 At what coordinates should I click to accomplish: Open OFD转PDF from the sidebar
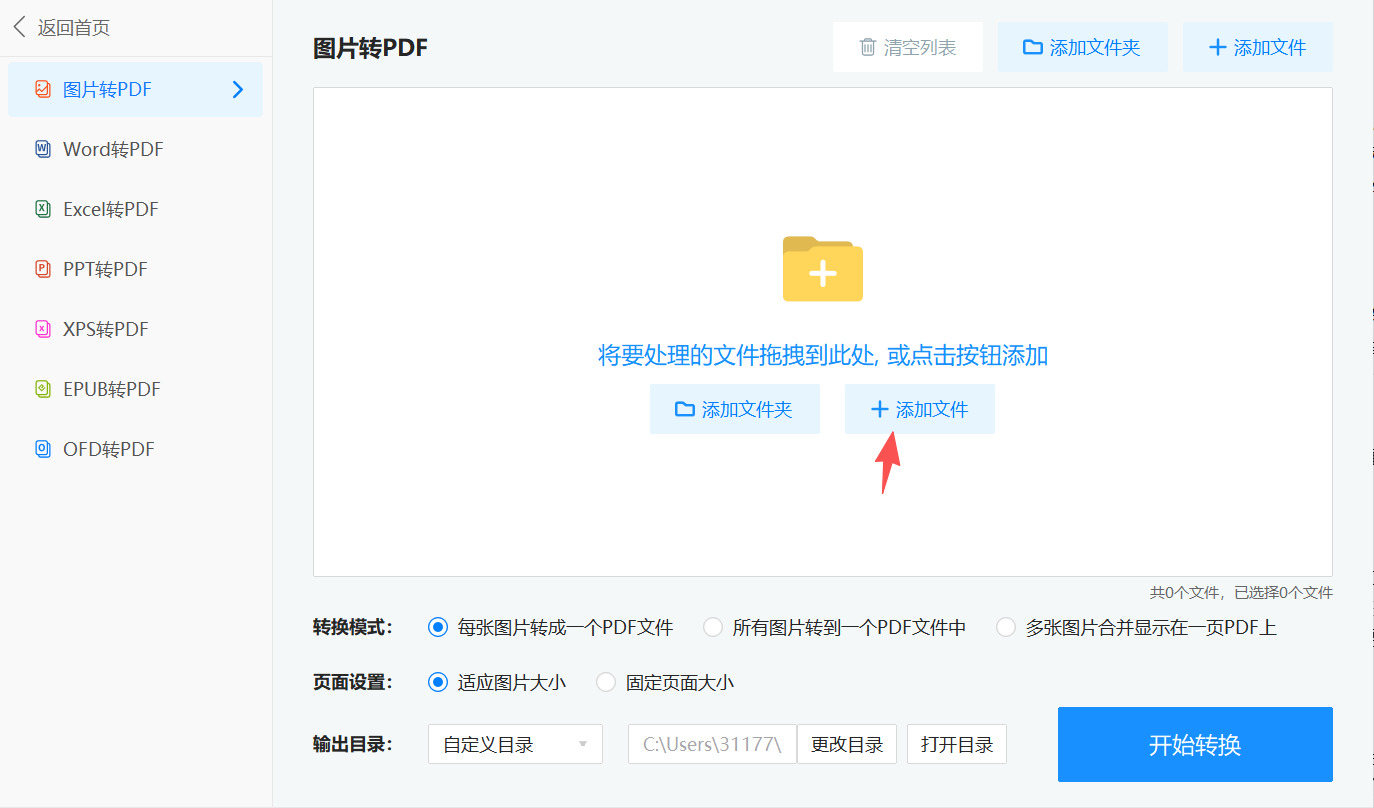[x=105, y=449]
